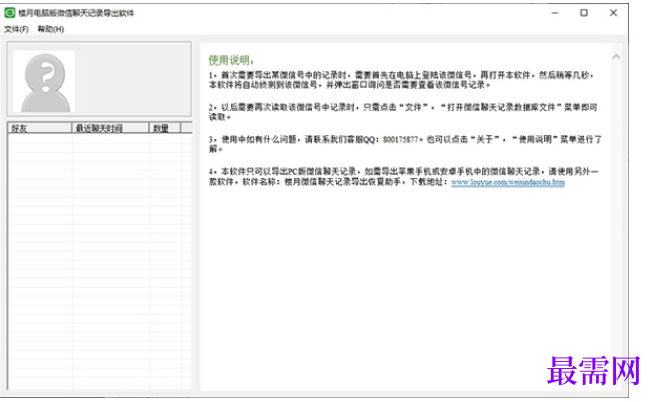The image size is (659, 402).
Task: Maximize the application window
Action: pyautogui.click(x=584, y=13)
